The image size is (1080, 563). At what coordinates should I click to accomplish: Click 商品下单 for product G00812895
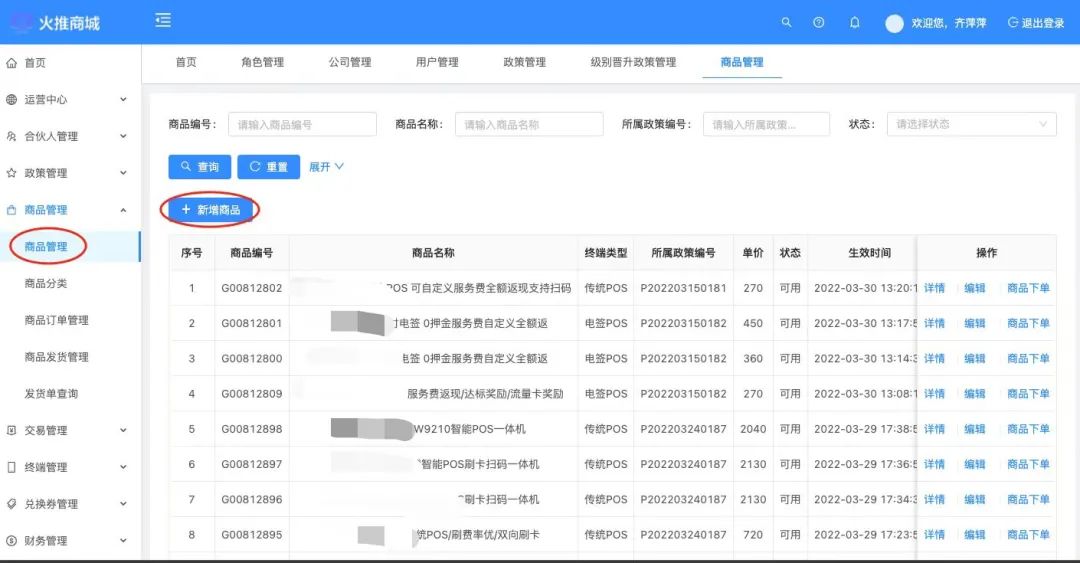tap(1028, 534)
